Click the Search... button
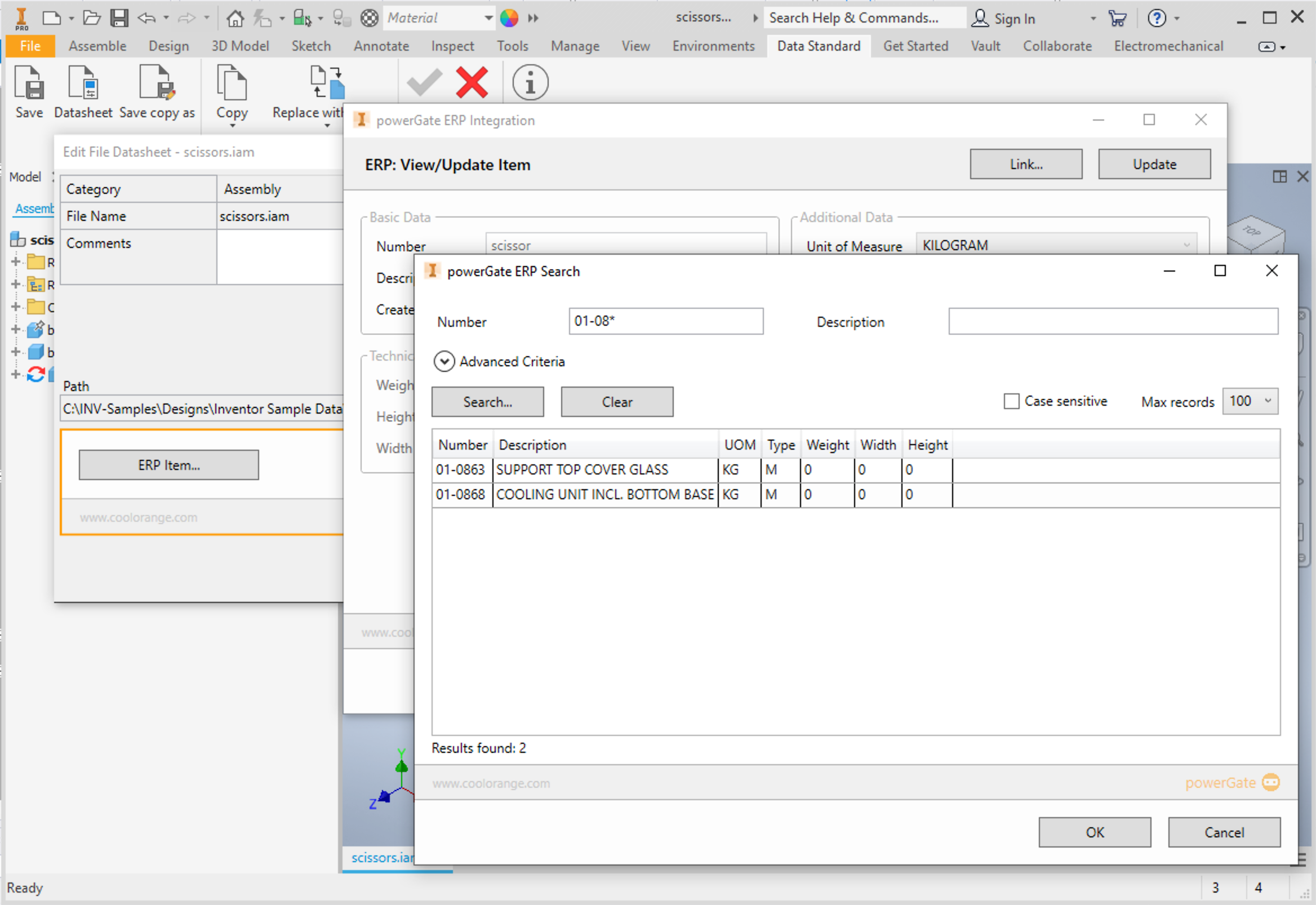The width and height of the screenshot is (1316, 905). pos(487,402)
